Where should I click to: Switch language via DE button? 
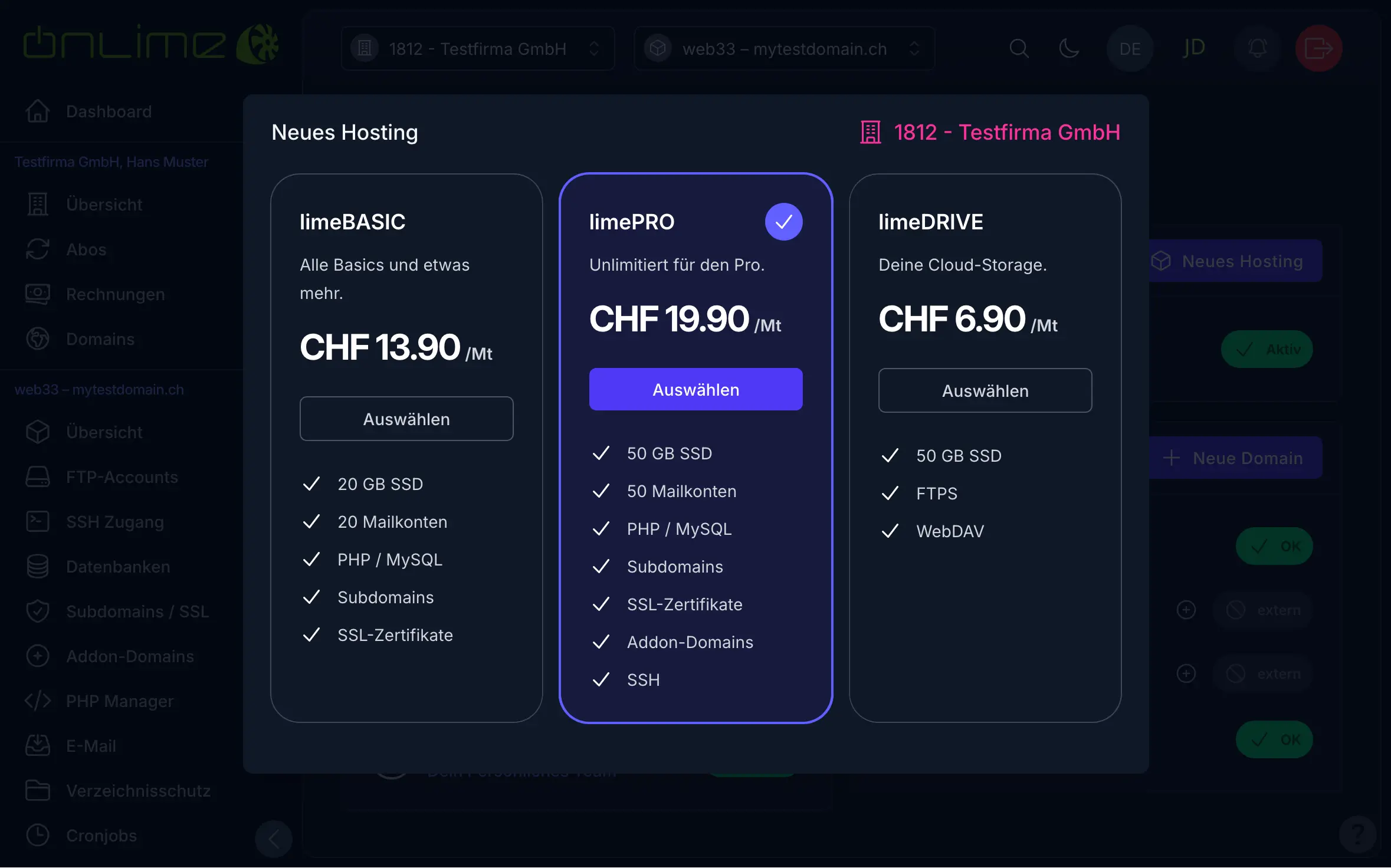coord(1130,48)
